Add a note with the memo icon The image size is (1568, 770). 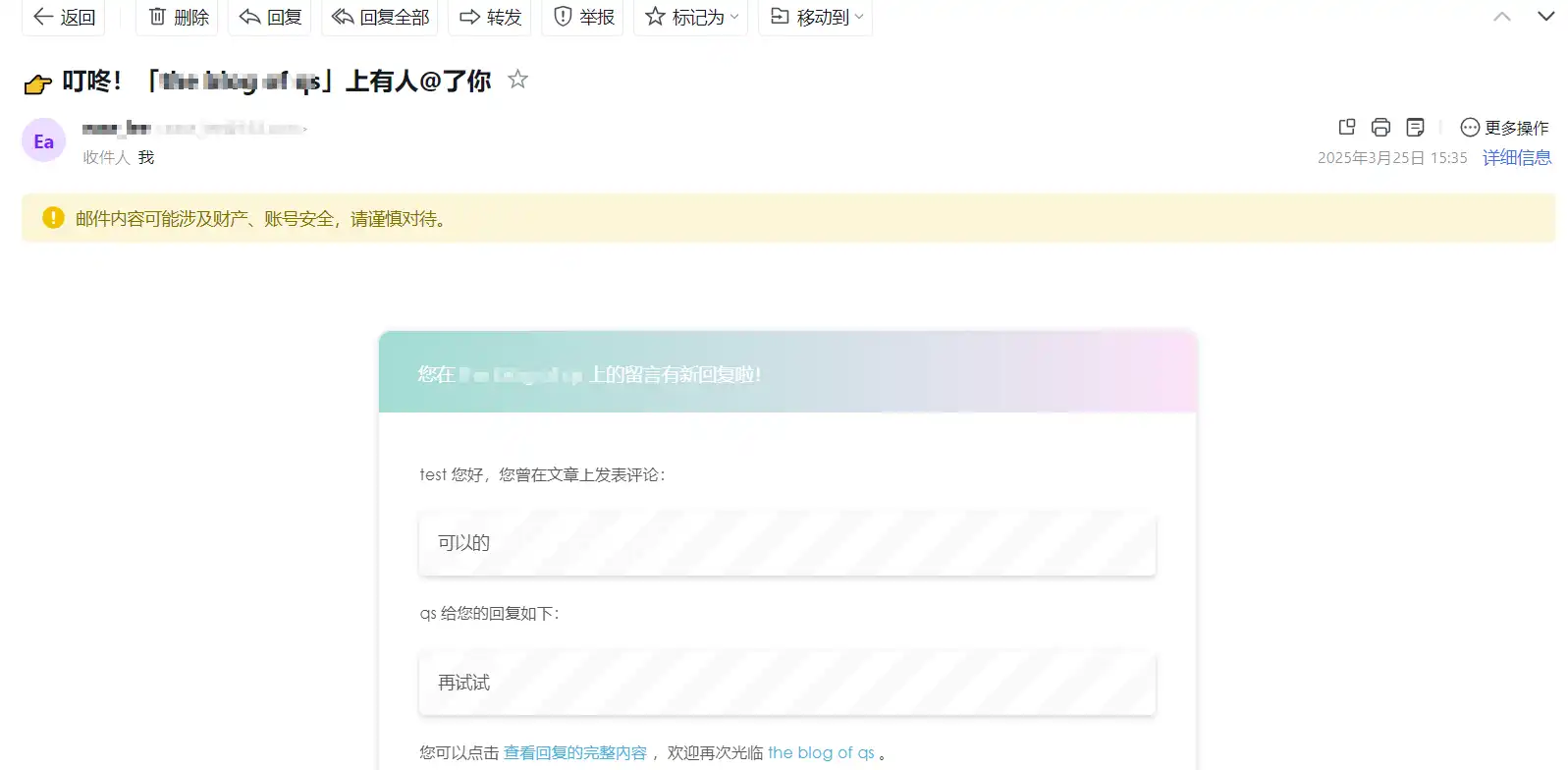(x=1415, y=127)
